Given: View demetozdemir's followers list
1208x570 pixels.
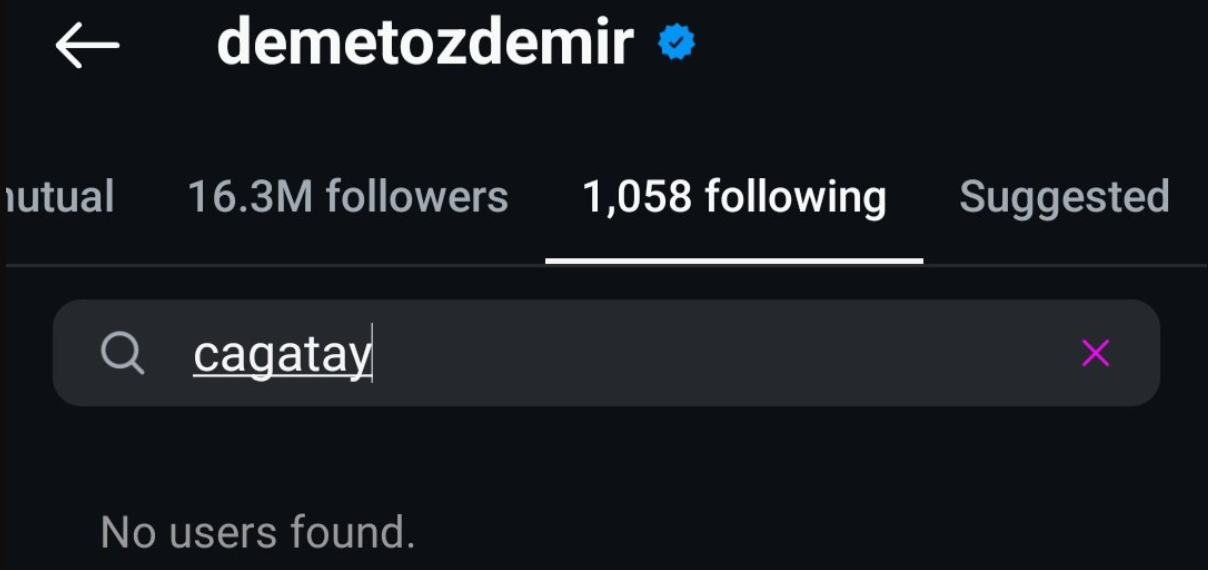Looking at the screenshot, I should pos(348,197).
